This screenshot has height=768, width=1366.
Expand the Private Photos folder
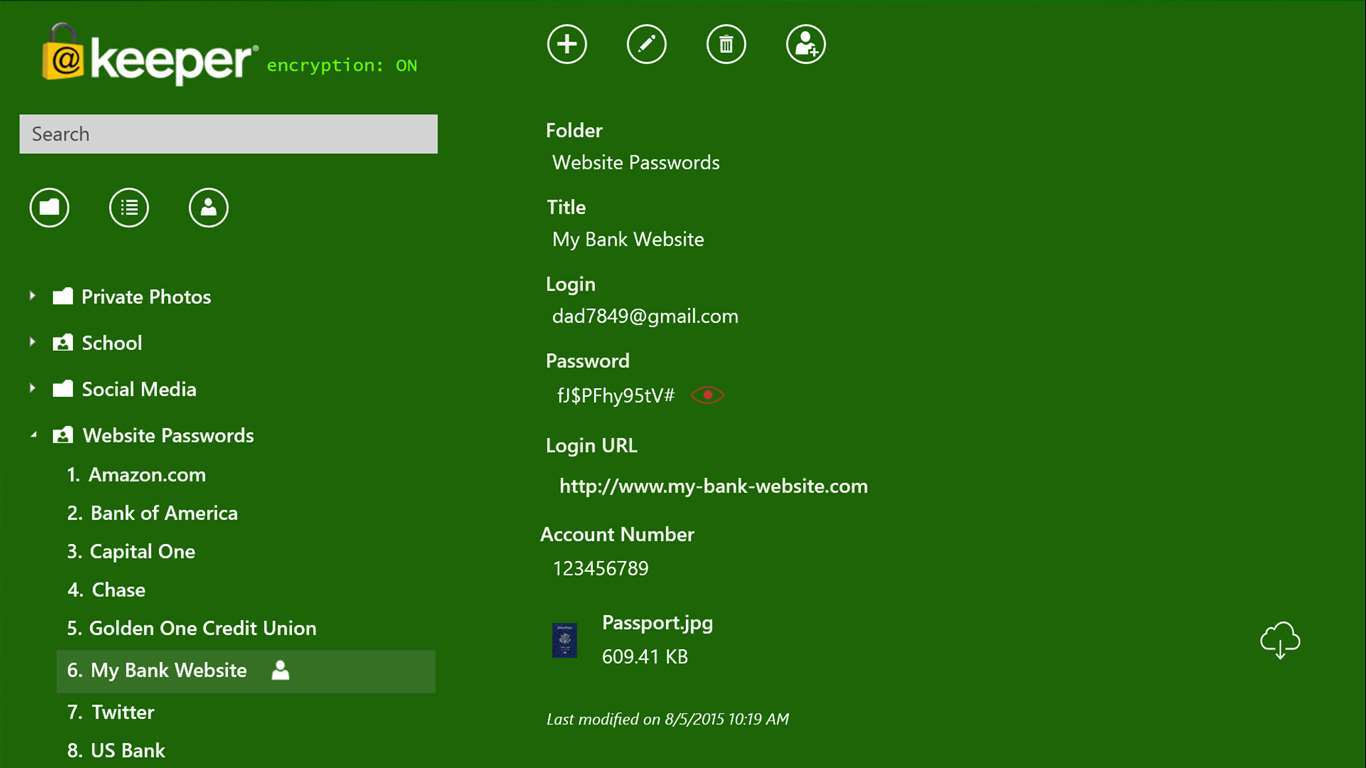tap(32, 296)
